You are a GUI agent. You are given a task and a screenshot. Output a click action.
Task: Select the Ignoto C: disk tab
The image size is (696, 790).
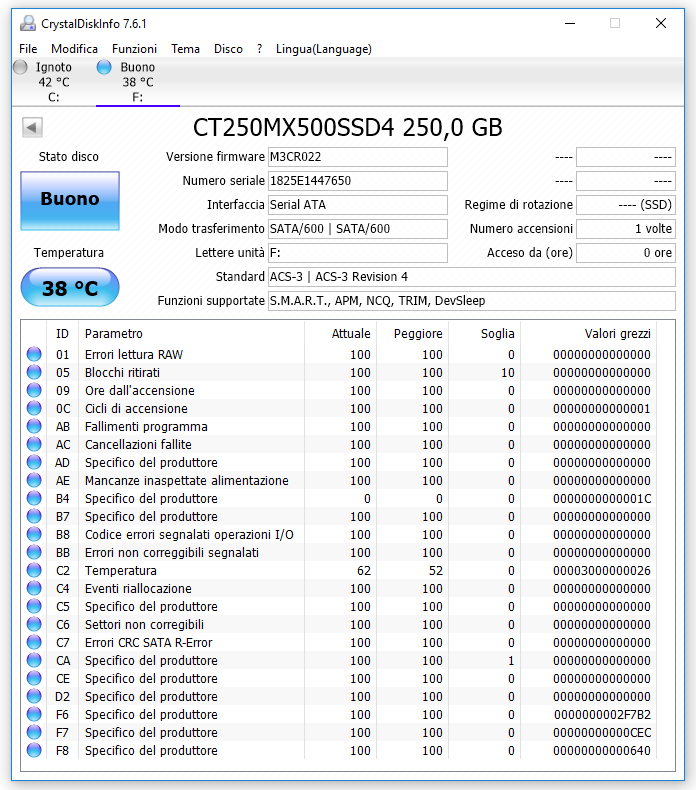pyautogui.click(x=53, y=82)
